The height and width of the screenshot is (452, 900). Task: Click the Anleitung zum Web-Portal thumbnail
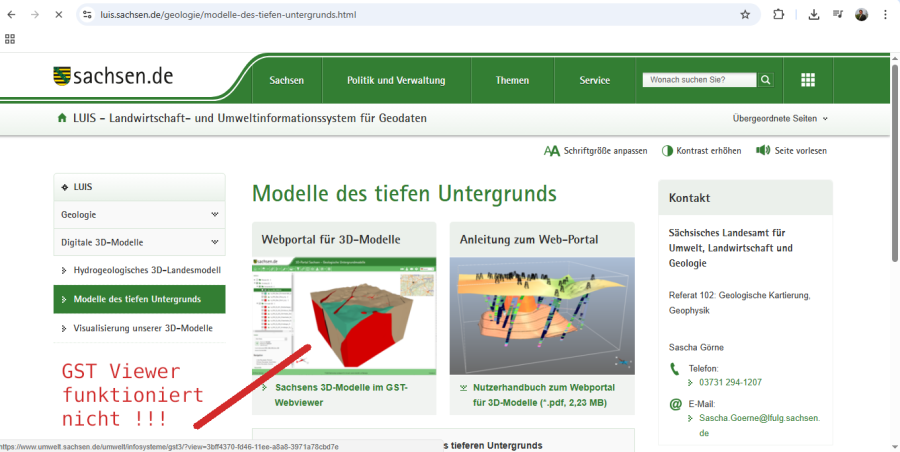coord(541,316)
